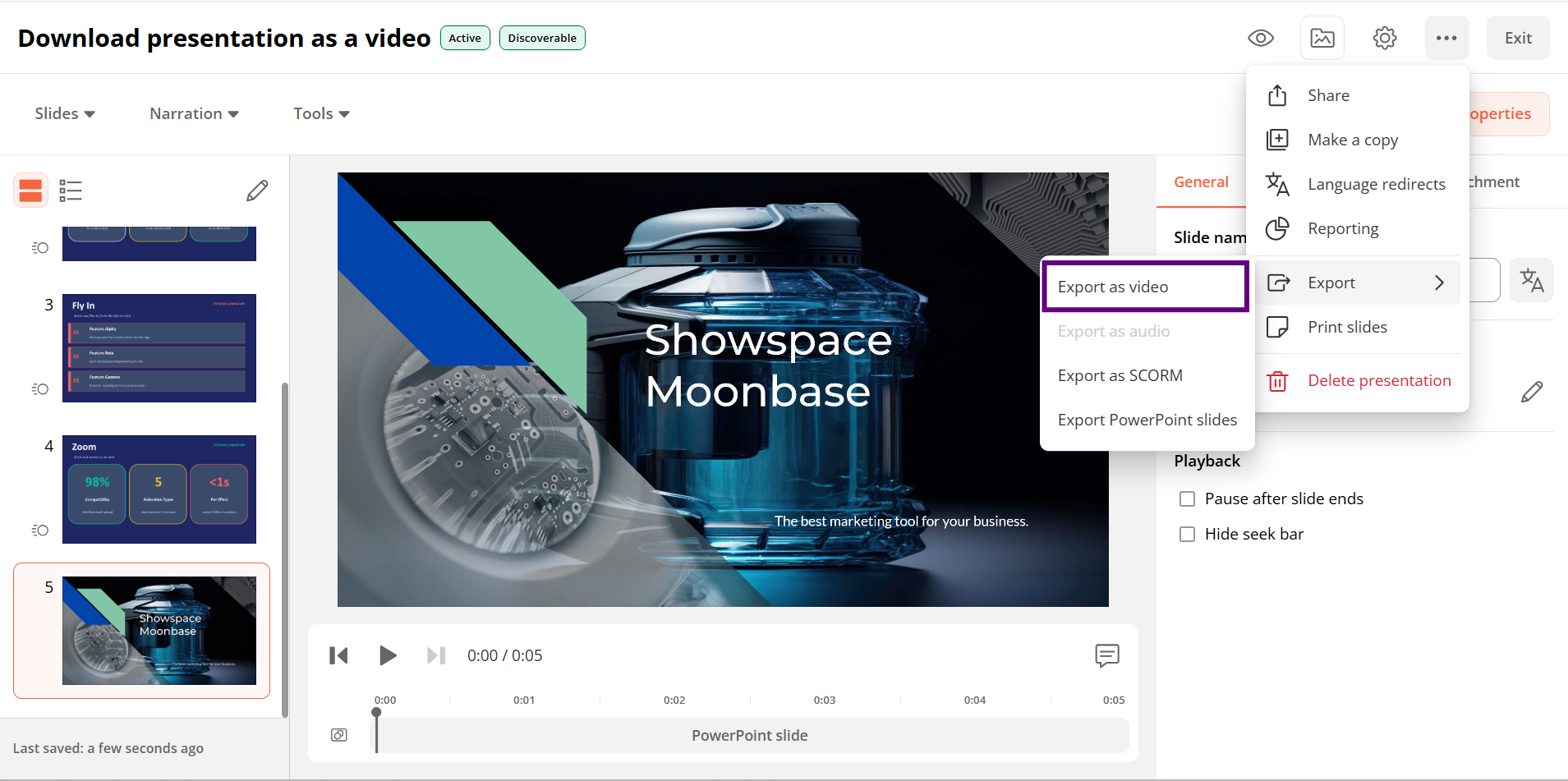Expand the Export submenu arrow
Viewport: 1568px width, 781px height.
coord(1439,283)
